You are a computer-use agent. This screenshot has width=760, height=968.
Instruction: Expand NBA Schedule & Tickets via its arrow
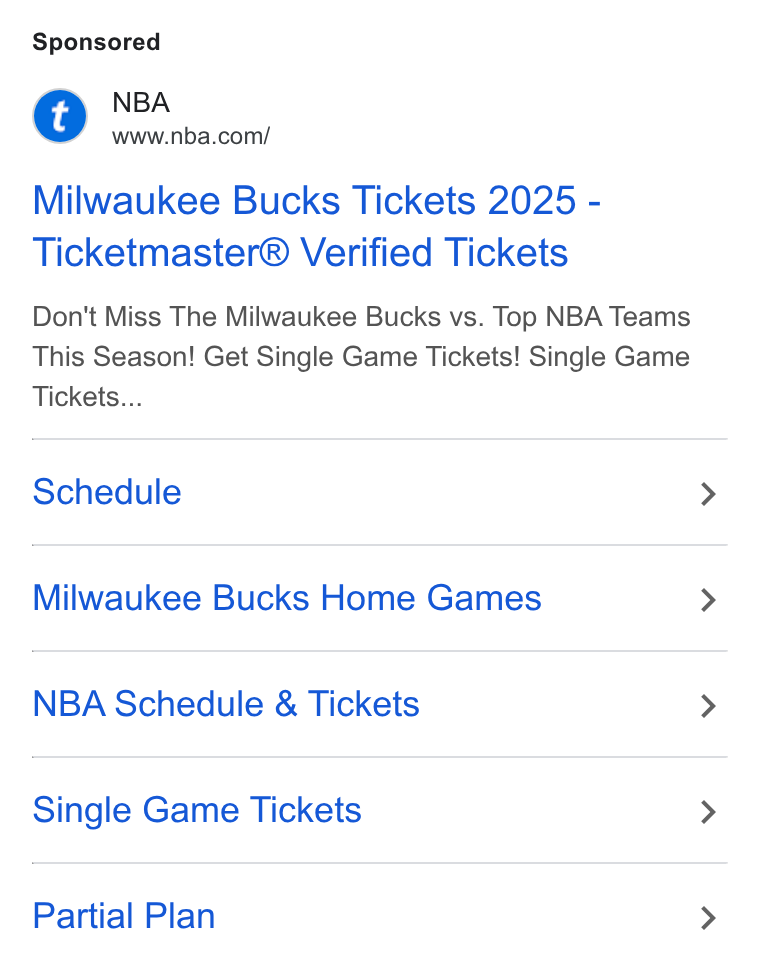tap(708, 706)
